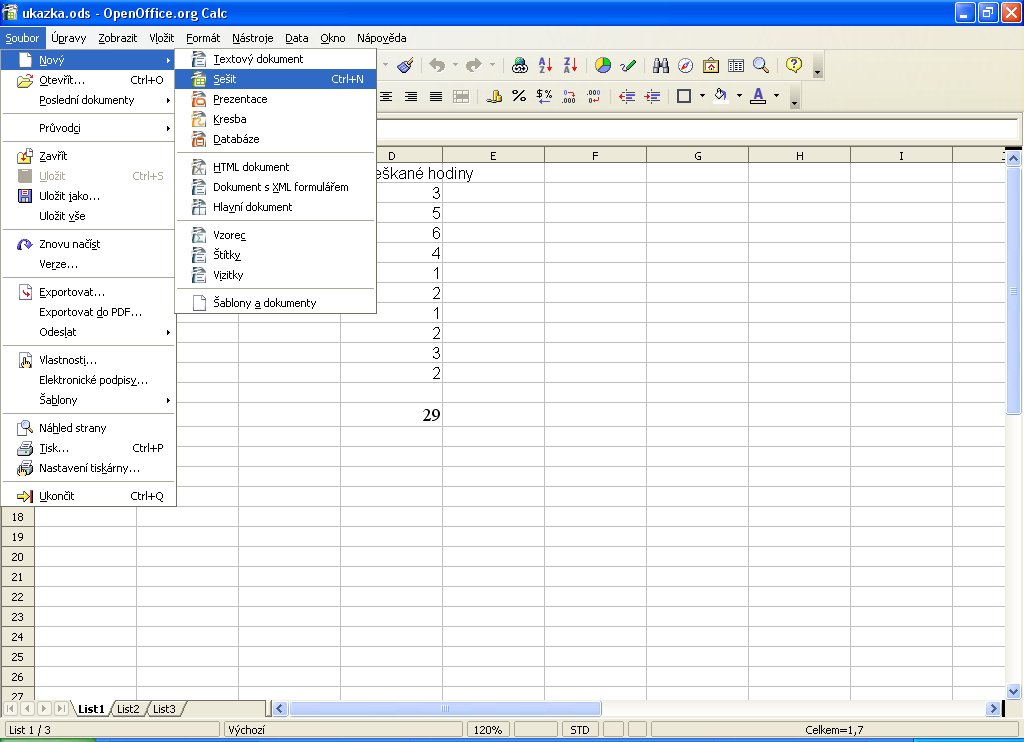Show draw functions pencil icon
The height and width of the screenshot is (742, 1024).
(x=628, y=65)
